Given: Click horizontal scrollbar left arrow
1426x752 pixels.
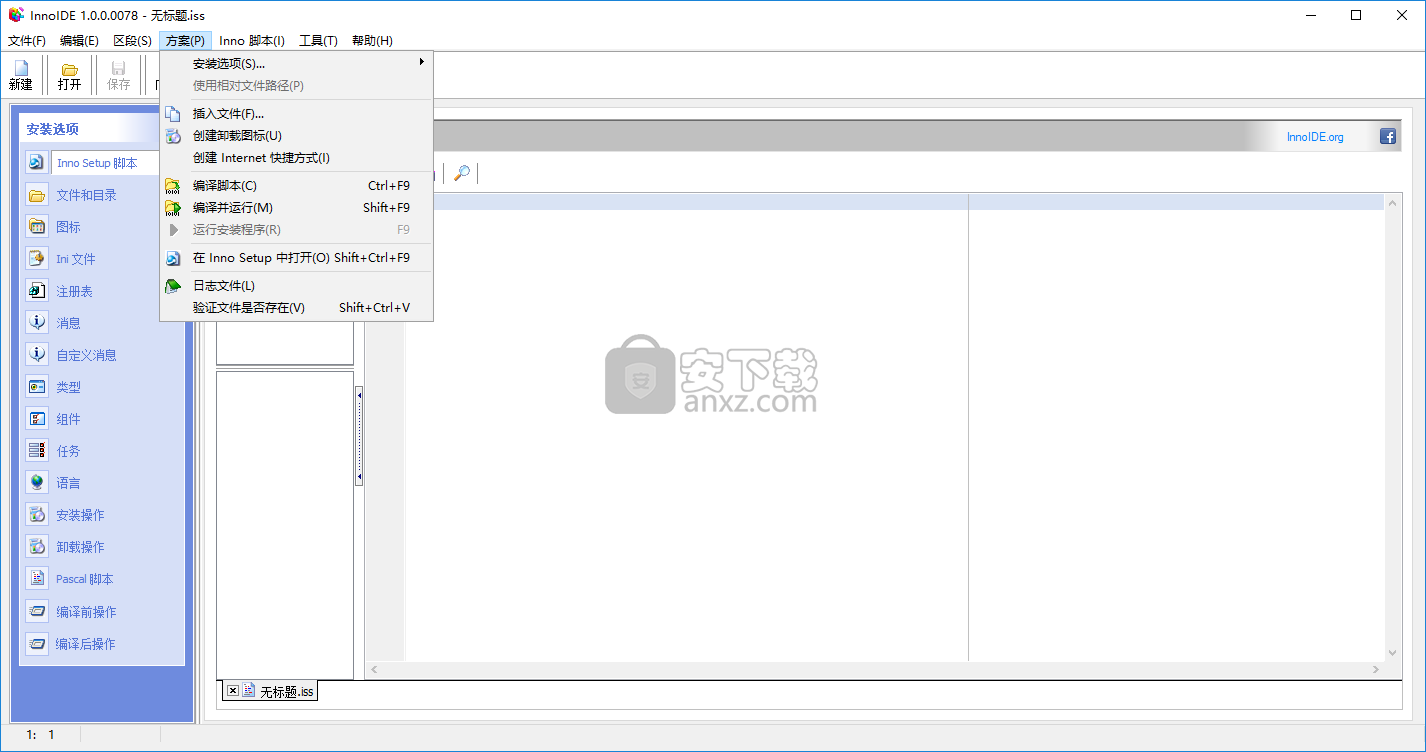Looking at the screenshot, I should click(375, 669).
